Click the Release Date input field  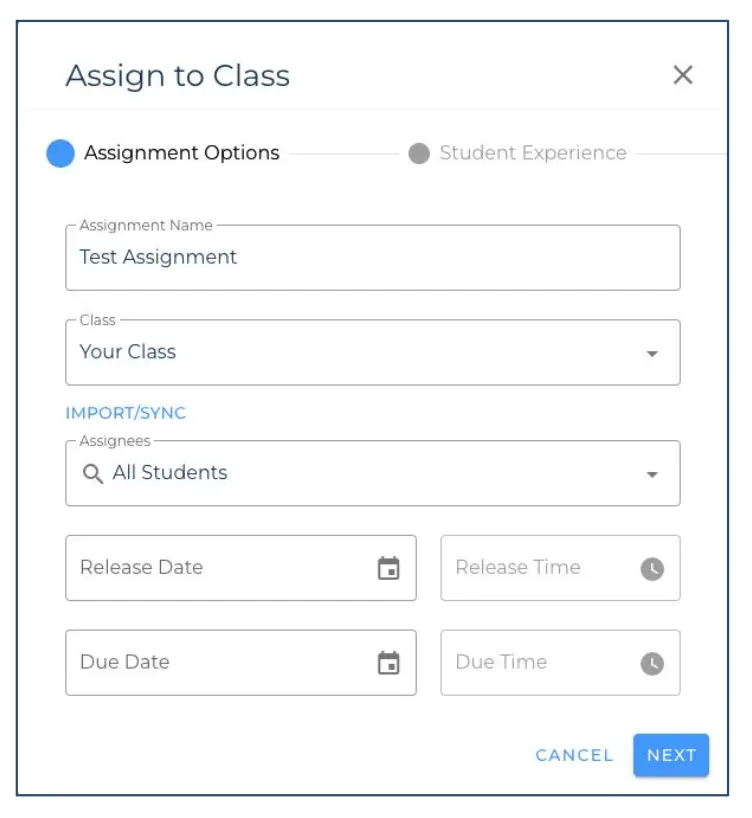tap(200, 567)
